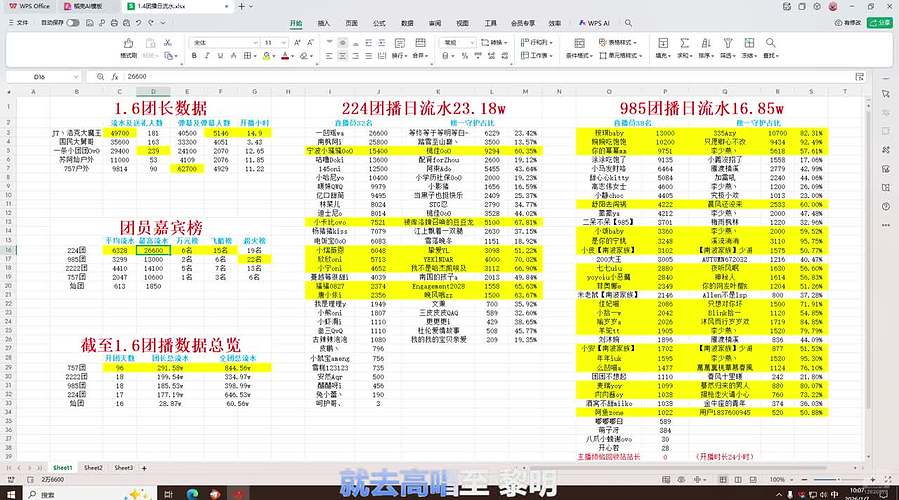
Task: Click the fx insert function icon
Action: [115, 76]
